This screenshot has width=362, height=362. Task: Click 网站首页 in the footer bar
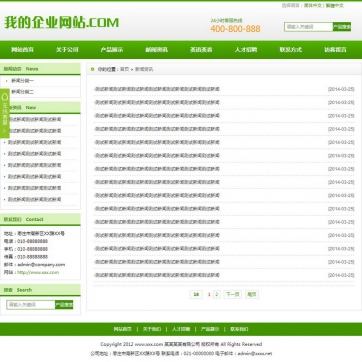(x=123, y=329)
